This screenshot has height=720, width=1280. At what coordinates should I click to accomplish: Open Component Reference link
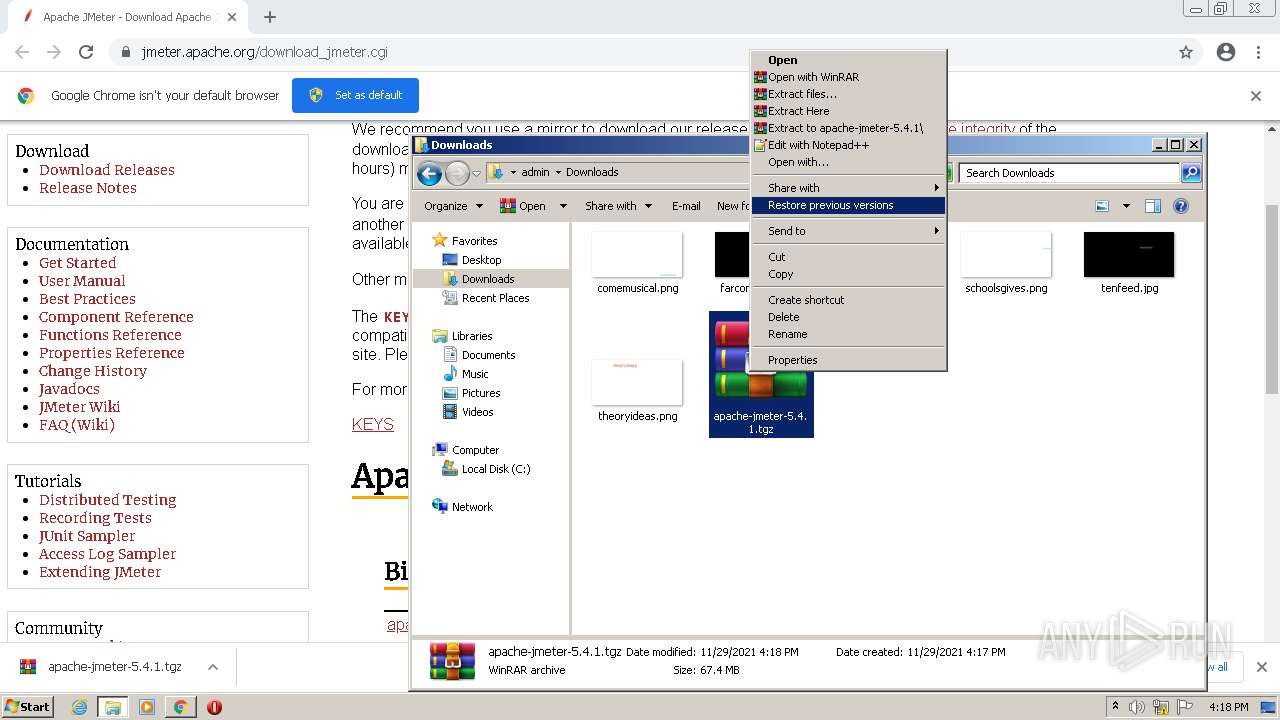click(x=116, y=317)
